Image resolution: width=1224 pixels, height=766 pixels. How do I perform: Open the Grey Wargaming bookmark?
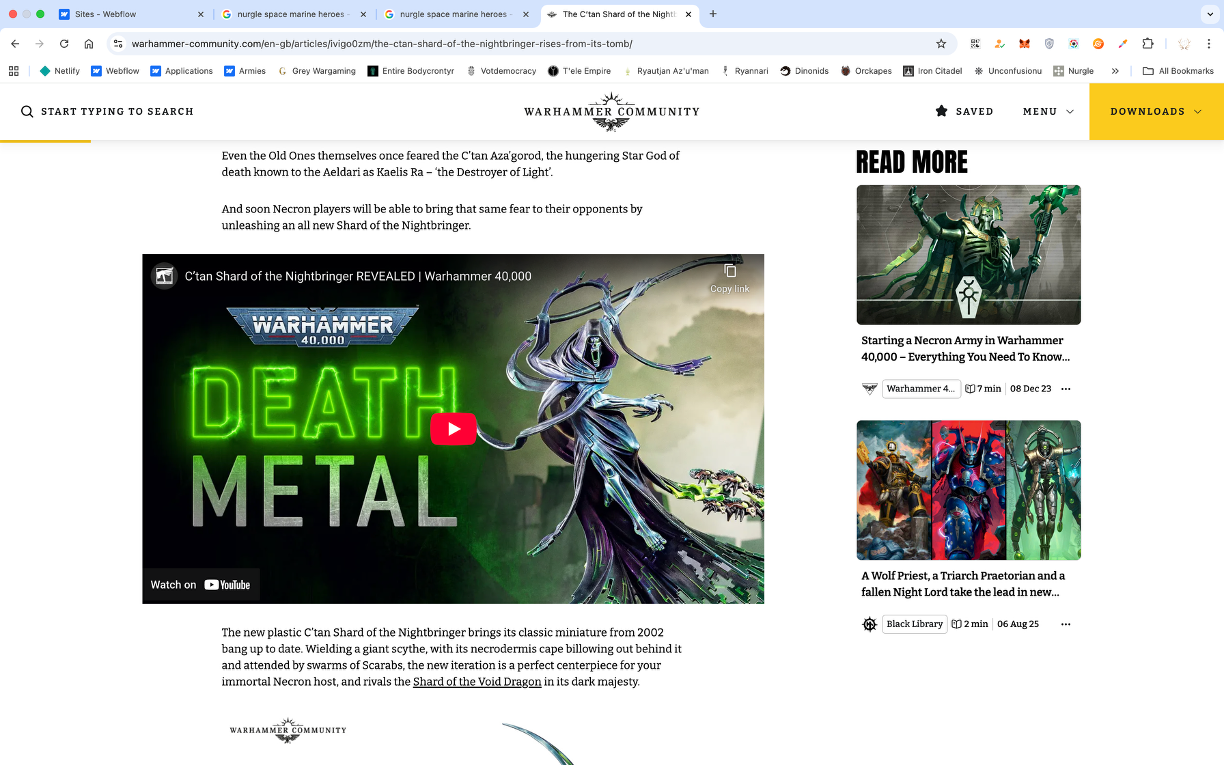pos(317,71)
